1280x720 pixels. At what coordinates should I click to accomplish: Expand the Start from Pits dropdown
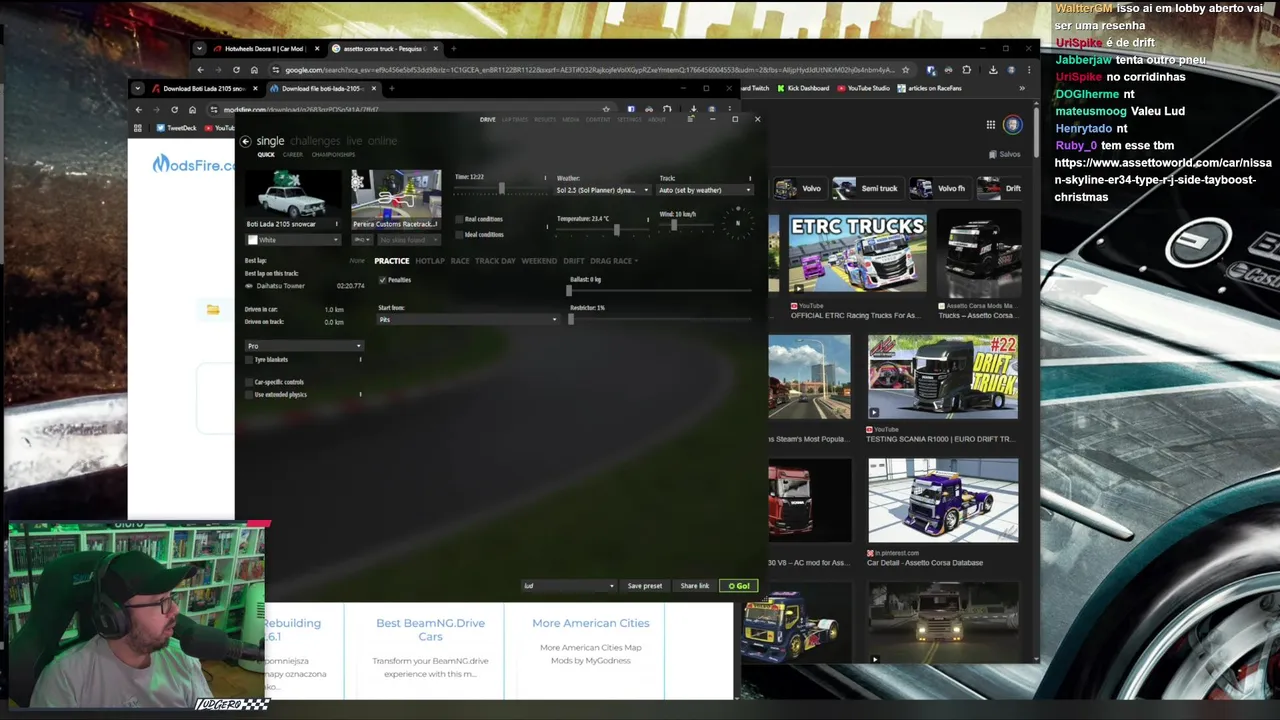[467, 320]
